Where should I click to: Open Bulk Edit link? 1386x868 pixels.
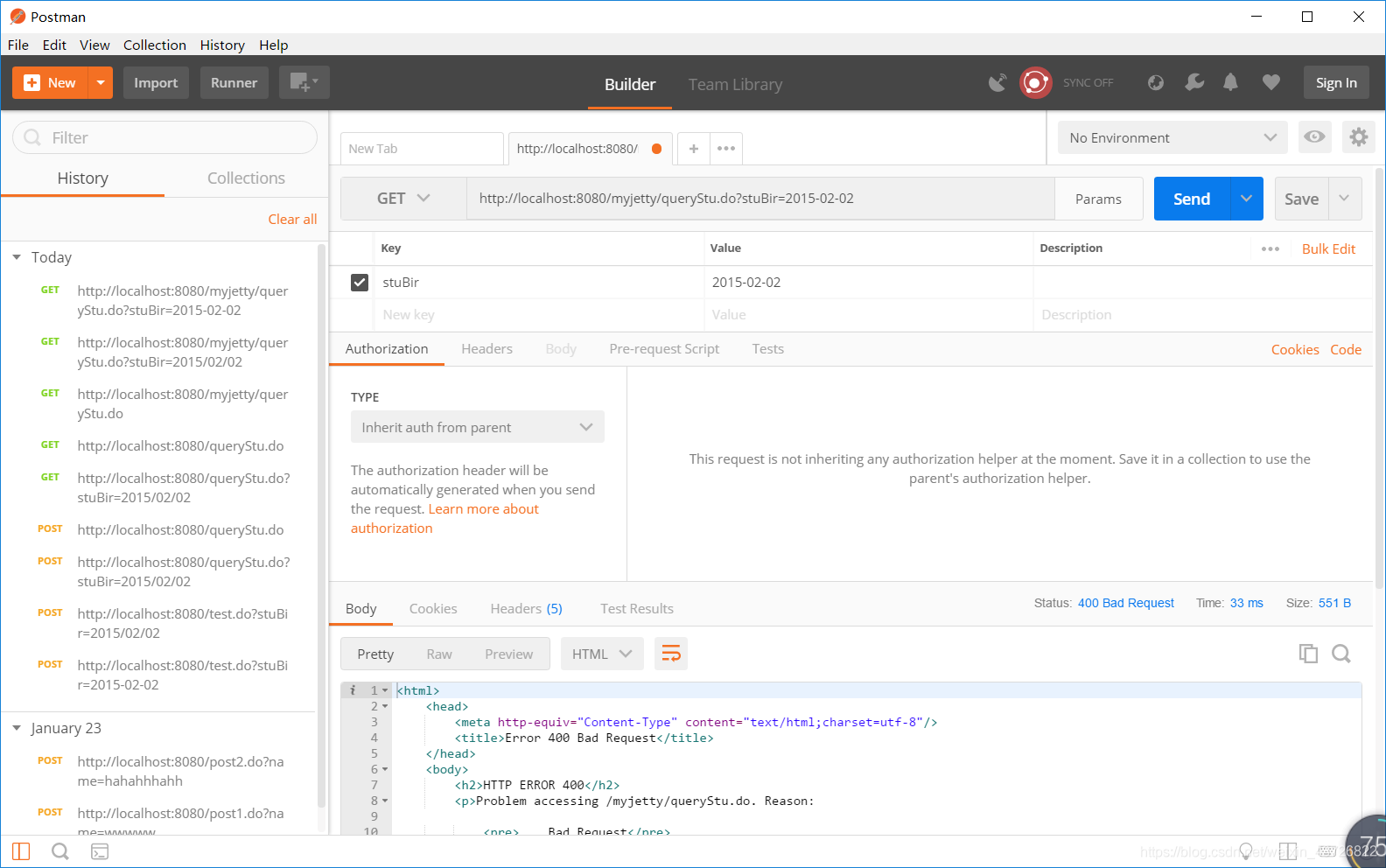(1328, 248)
